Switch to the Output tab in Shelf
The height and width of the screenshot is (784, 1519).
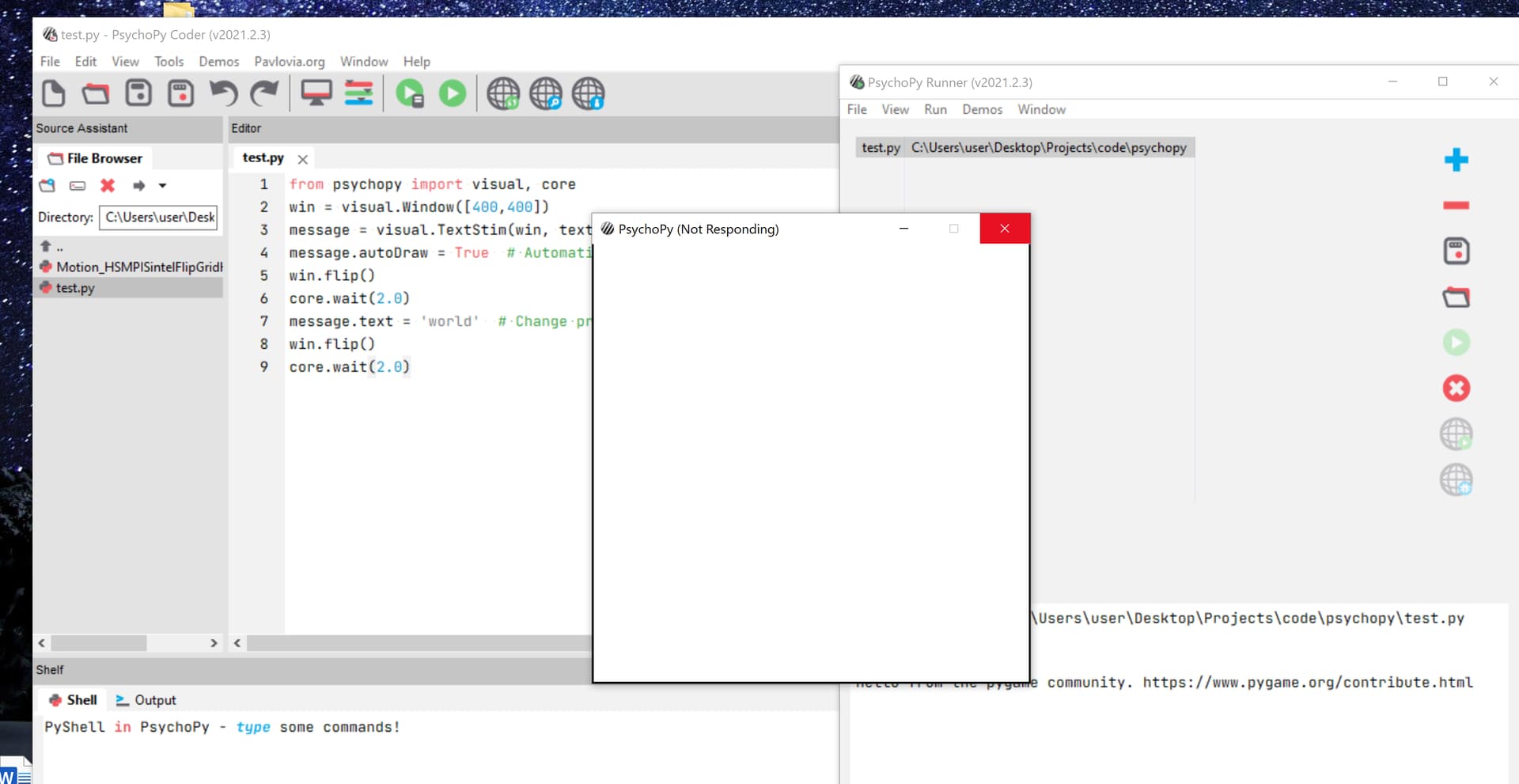146,700
